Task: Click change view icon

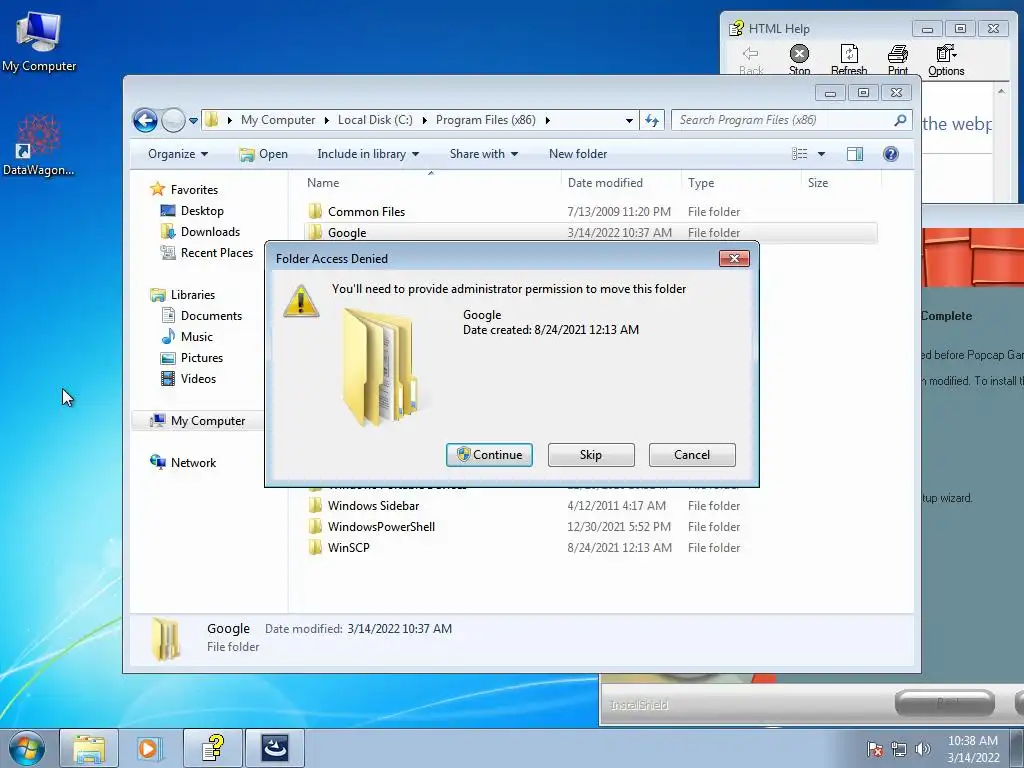Action: coord(799,154)
